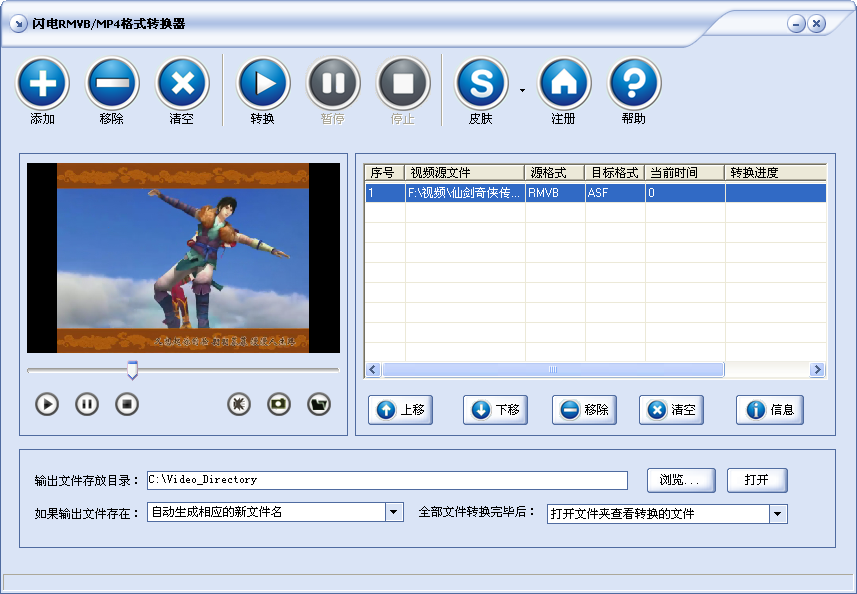This screenshot has width=857, height=594.
Task: Click the 序号 column header
Action: pyautogui.click(x=384, y=173)
